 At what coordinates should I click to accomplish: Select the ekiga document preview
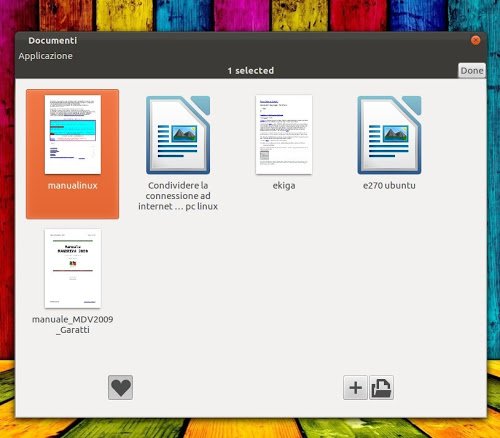(x=284, y=134)
